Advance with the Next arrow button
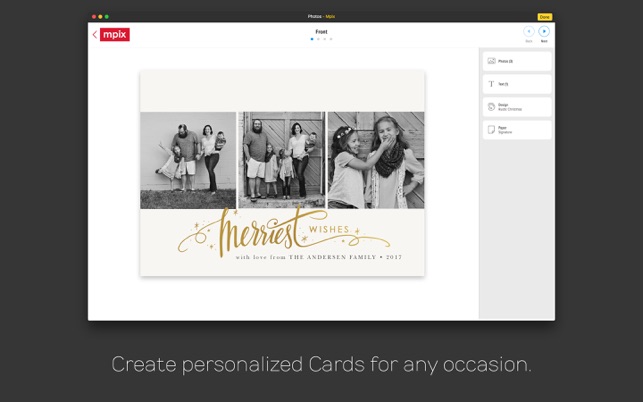 (544, 32)
